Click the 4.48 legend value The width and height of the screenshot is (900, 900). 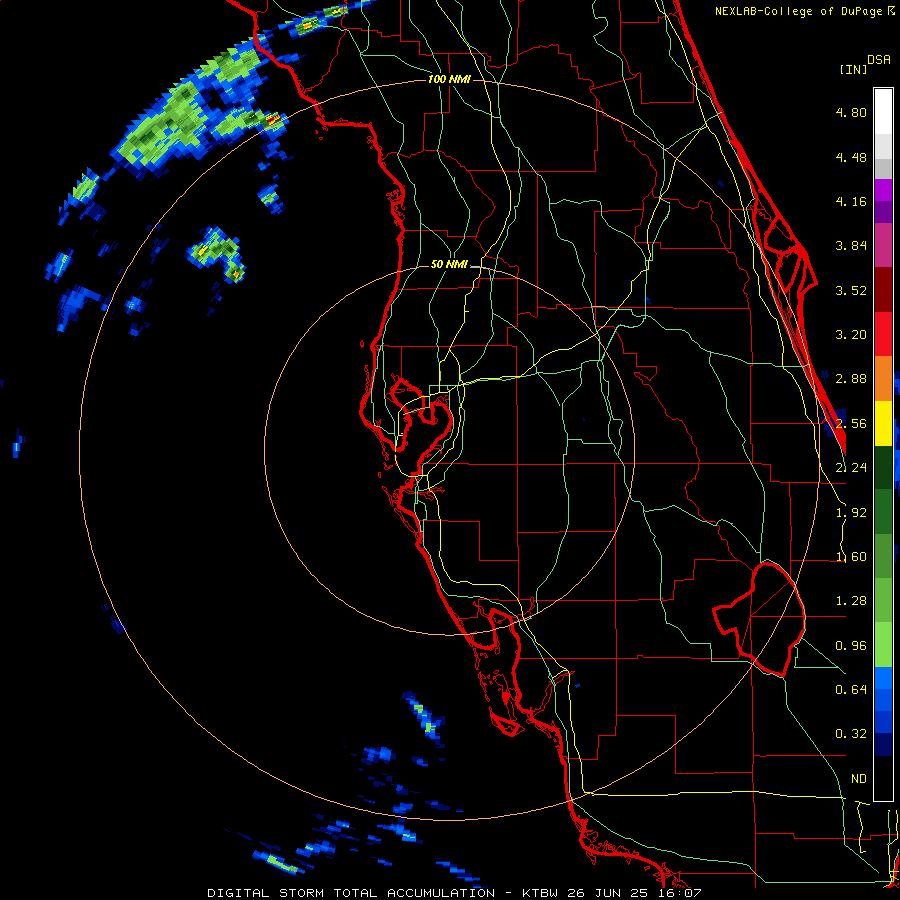pos(851,157)
